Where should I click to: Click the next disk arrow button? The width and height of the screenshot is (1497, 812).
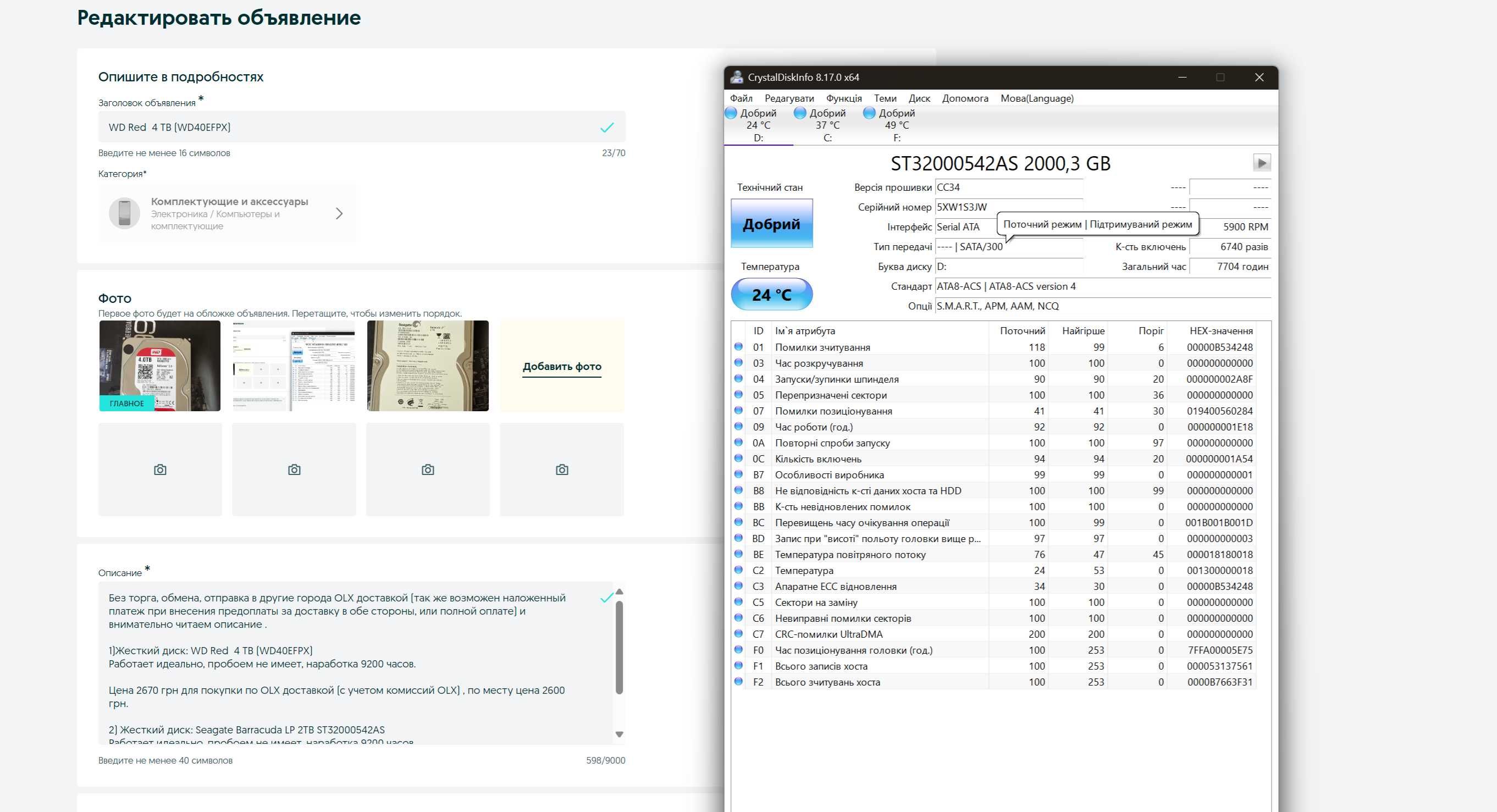tap(1261, 163)
